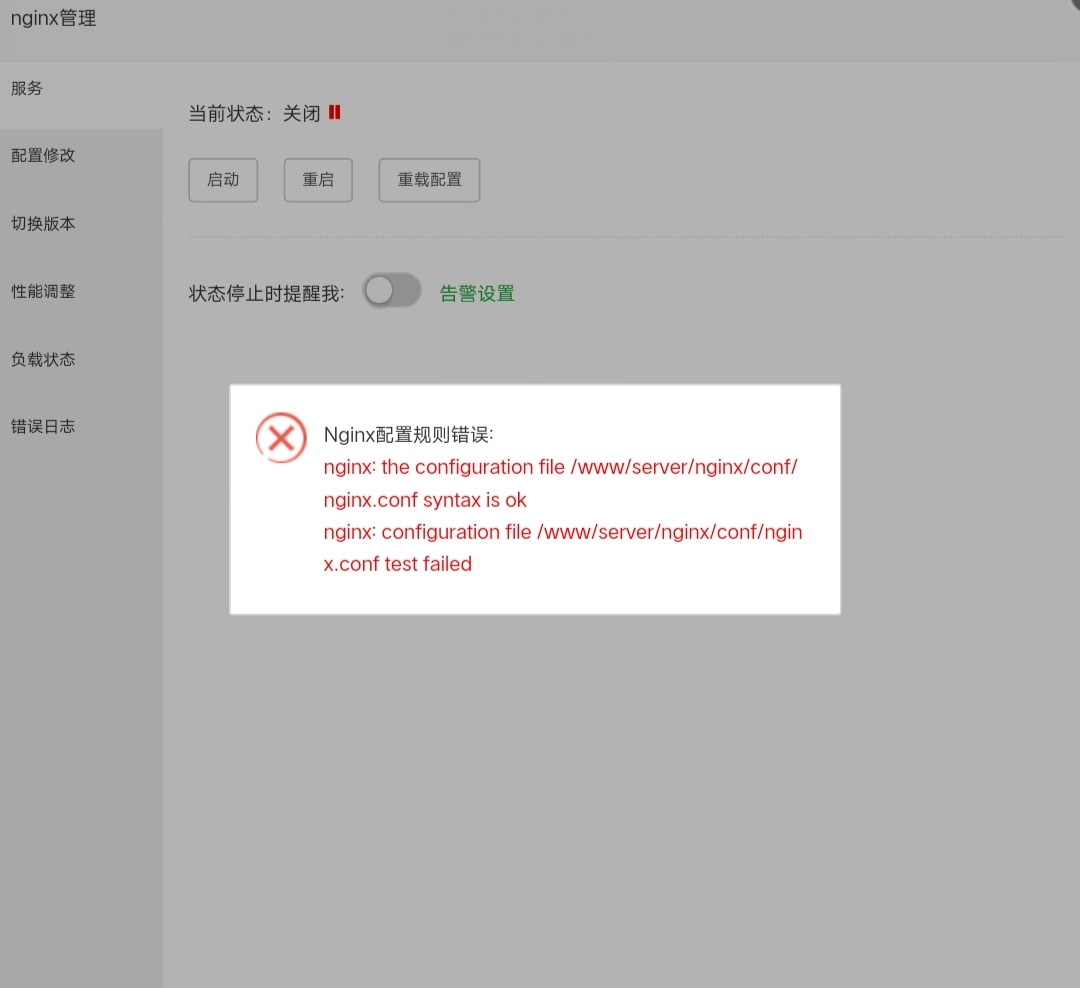Click the 重载配置 button
Screen dimensions: 1080x988
click(429, 180)
